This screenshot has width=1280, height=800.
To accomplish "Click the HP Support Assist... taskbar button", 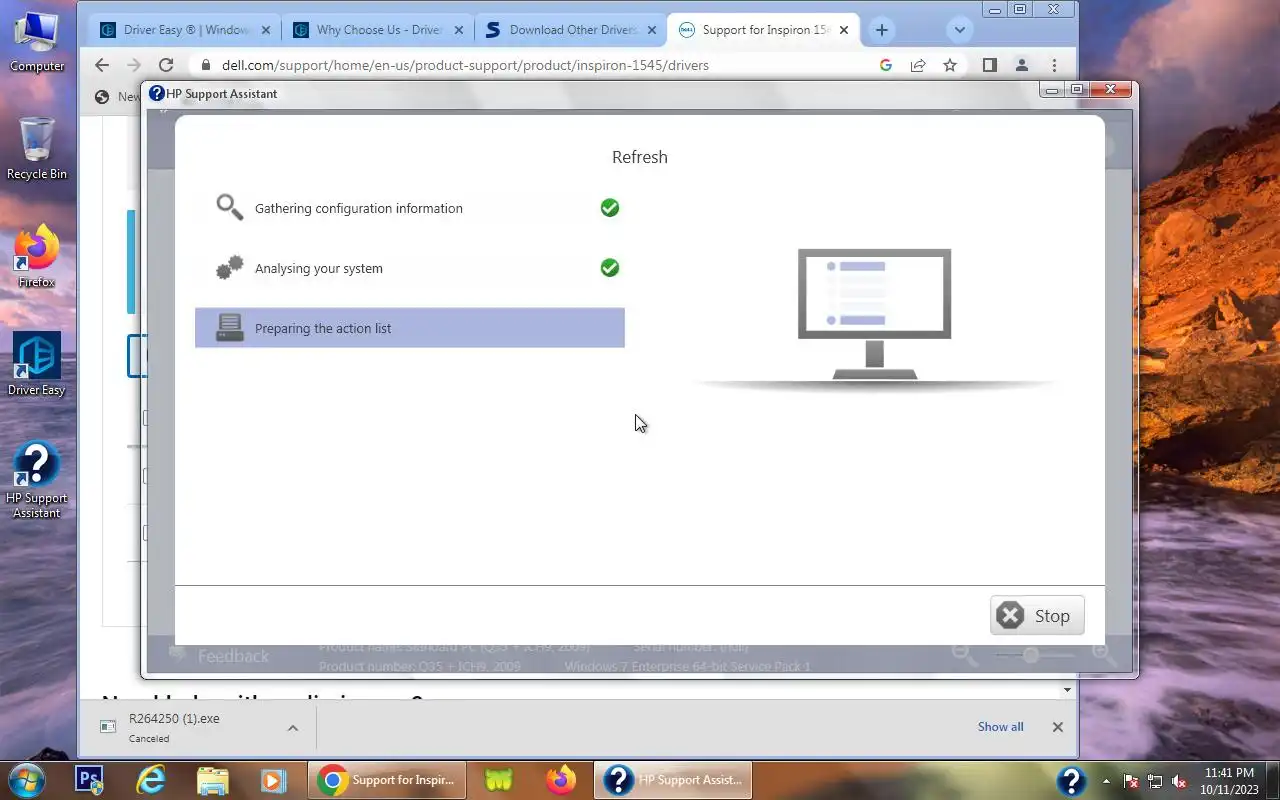I will (x=674, y=780).
